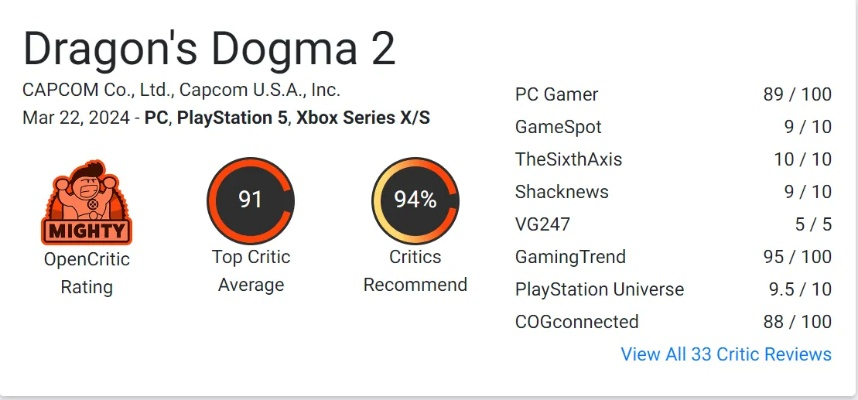858x400 pixels.
Task: Open the VG247 review
Action: 544,224
